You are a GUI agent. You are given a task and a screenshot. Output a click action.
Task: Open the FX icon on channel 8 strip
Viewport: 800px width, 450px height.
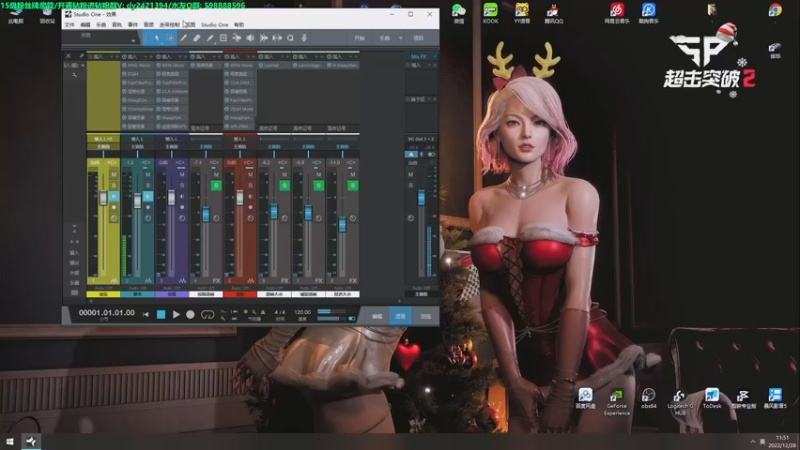(x=353, y=281)
